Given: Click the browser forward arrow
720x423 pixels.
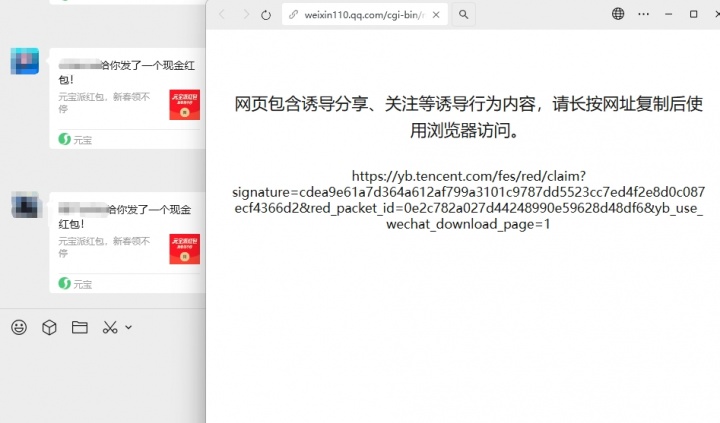Looking at the screenshot, I should [x=246, y=15].
